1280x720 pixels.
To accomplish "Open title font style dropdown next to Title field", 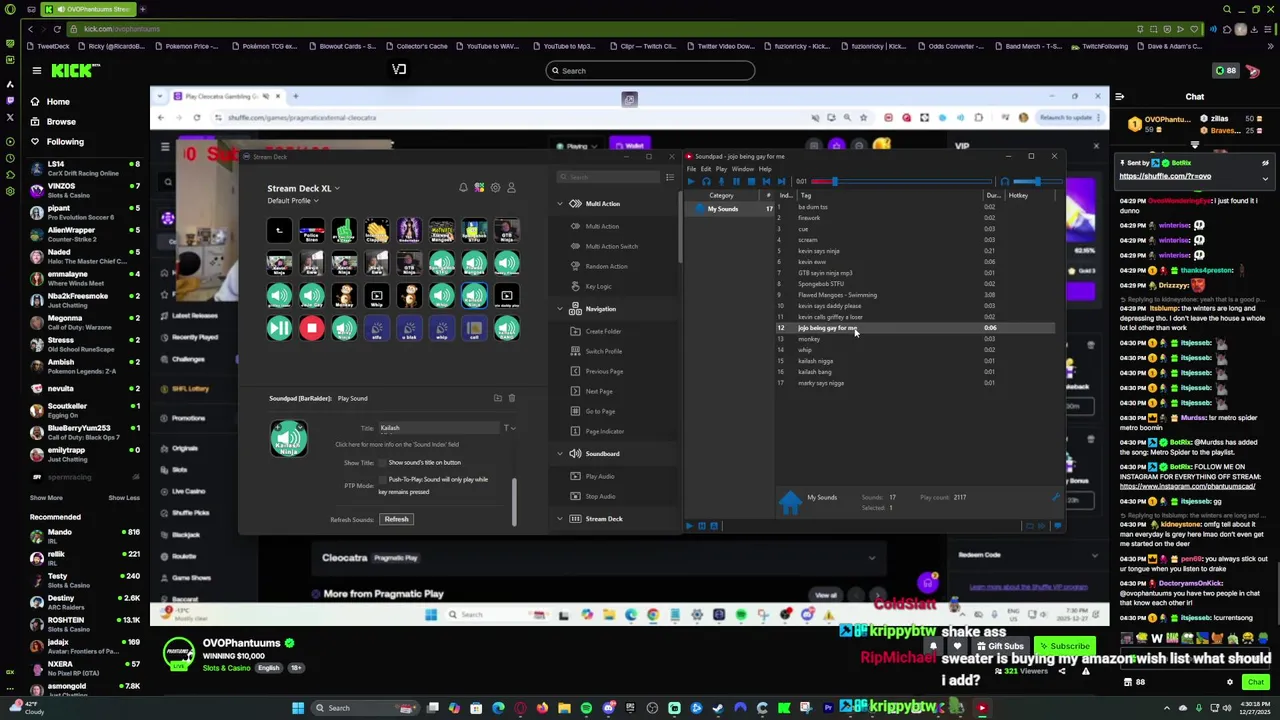I will pyautogui.click(x=510, y=428).
